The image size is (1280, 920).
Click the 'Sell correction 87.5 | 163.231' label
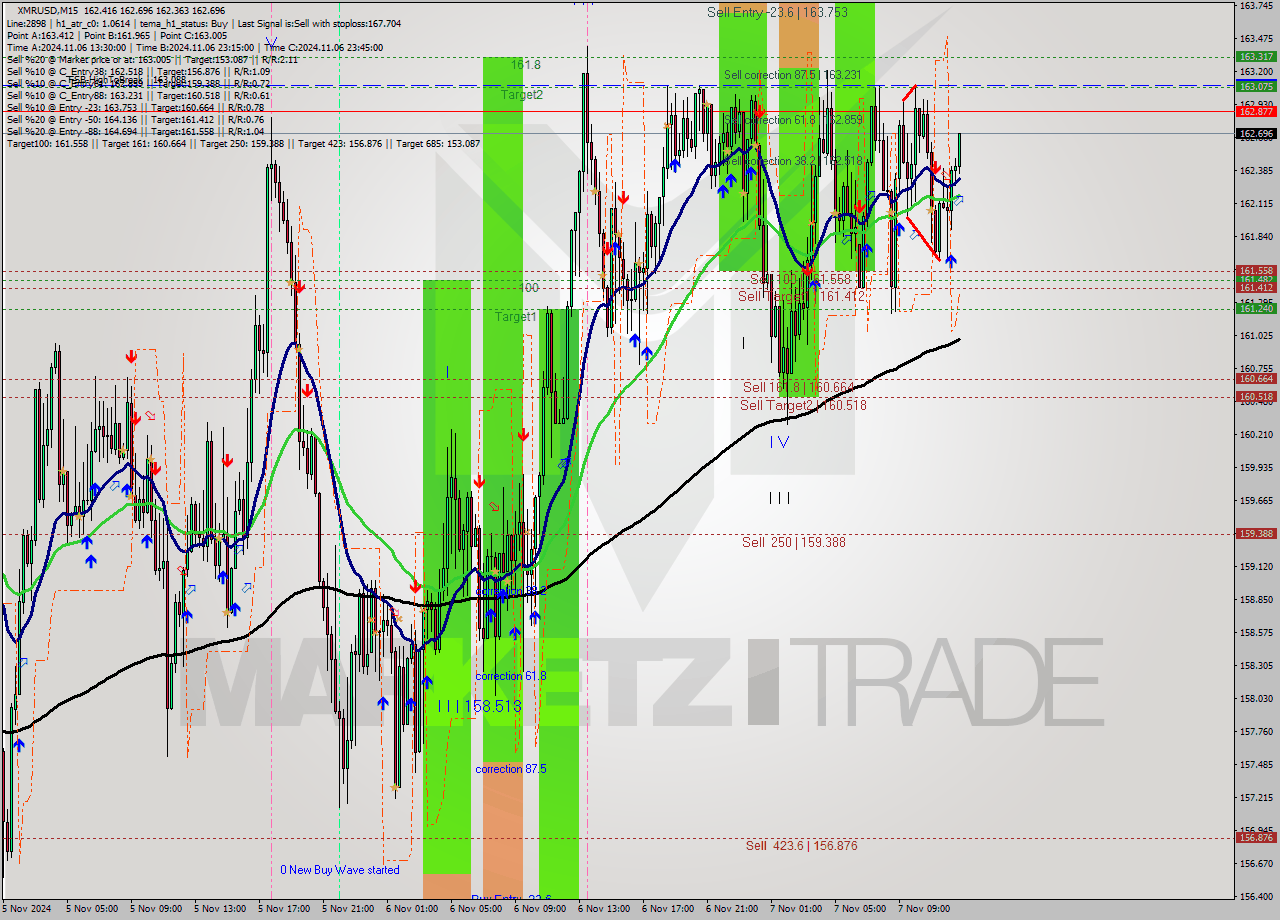(x=793, y=75)
